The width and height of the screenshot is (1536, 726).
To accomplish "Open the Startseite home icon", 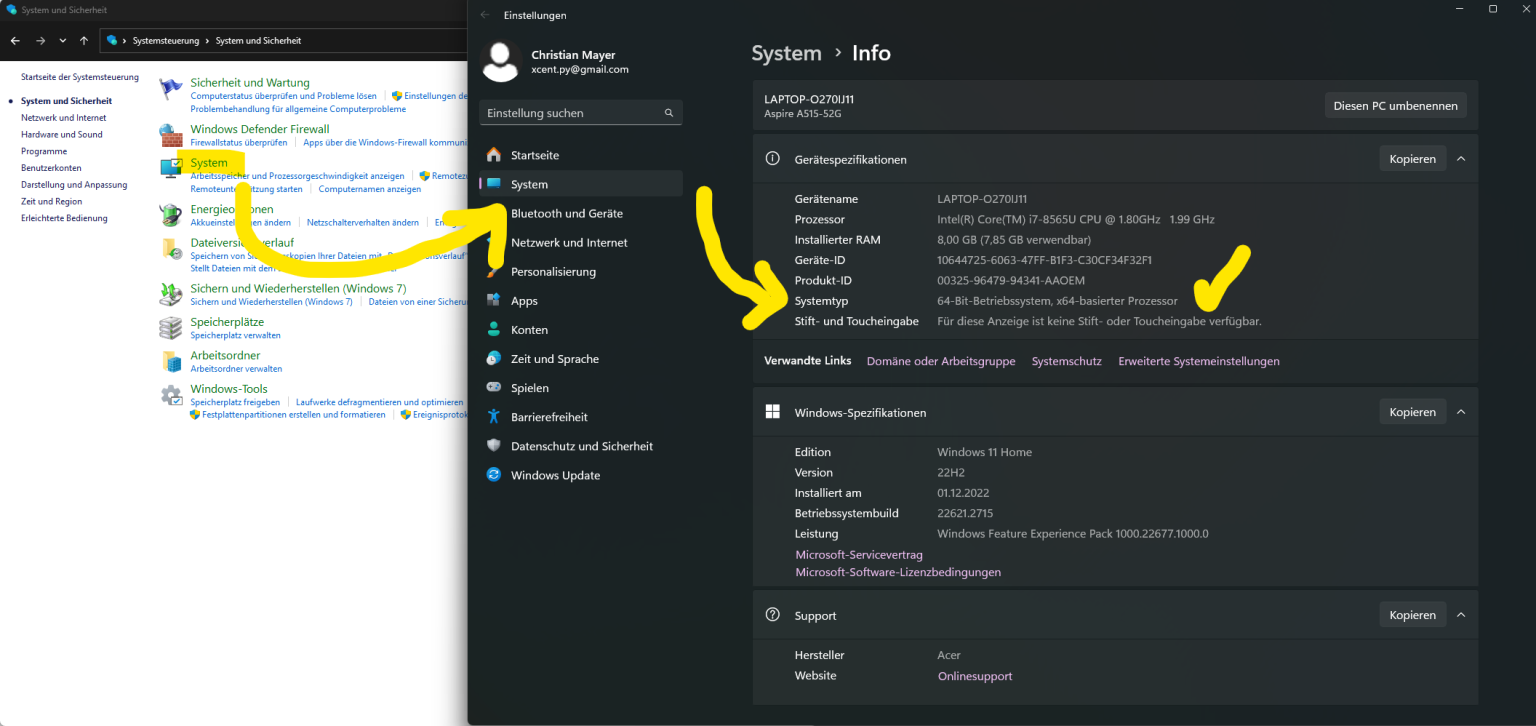I will 493,154.
